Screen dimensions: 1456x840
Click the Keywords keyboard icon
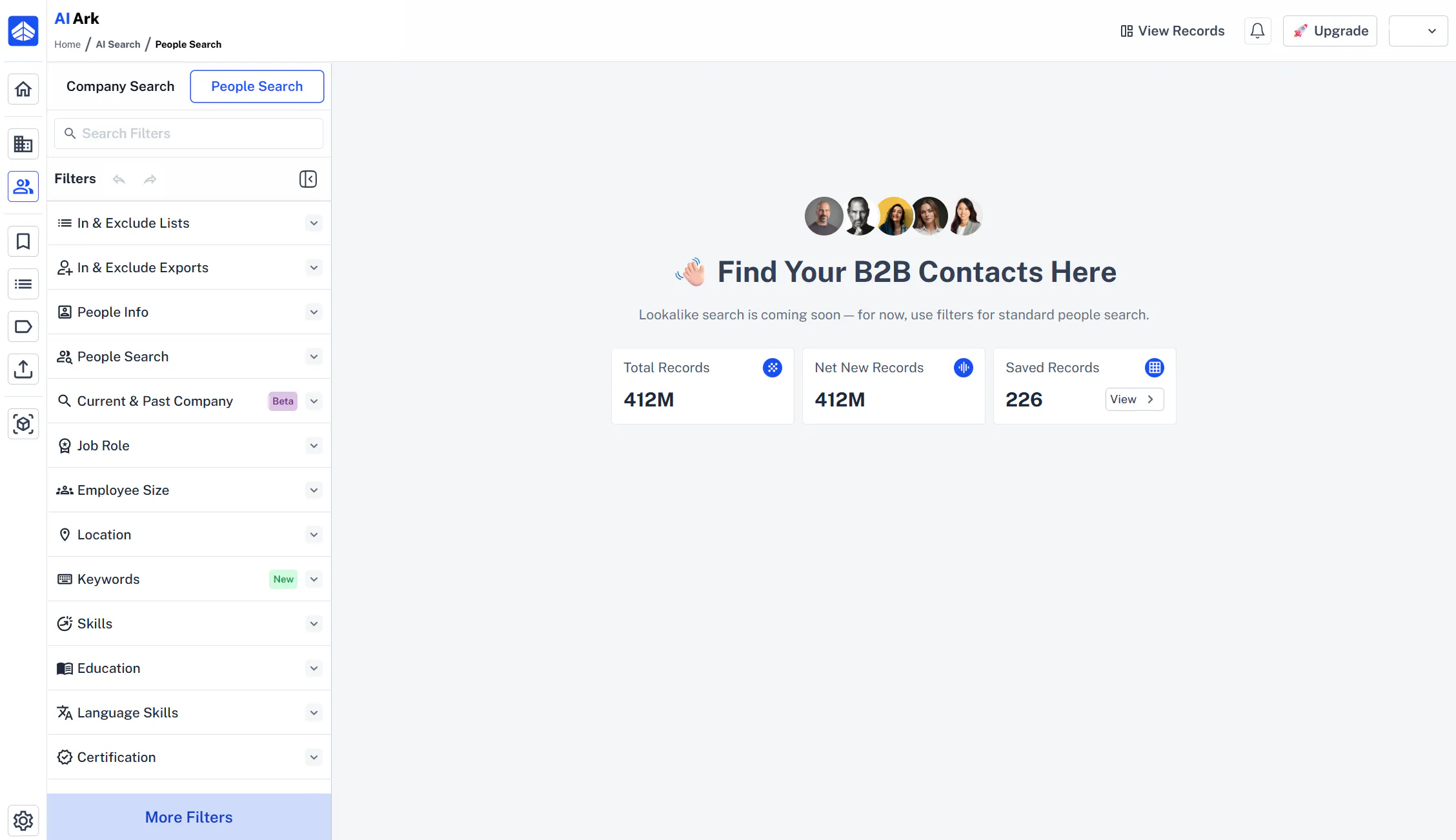pyautogui.click(x=65, y=579)
